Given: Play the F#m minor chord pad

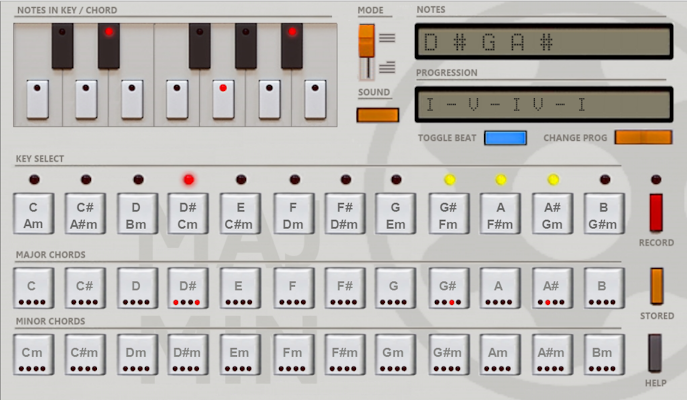Looking at the screenshot, I should pyautogui.click(x=345, y=355).
